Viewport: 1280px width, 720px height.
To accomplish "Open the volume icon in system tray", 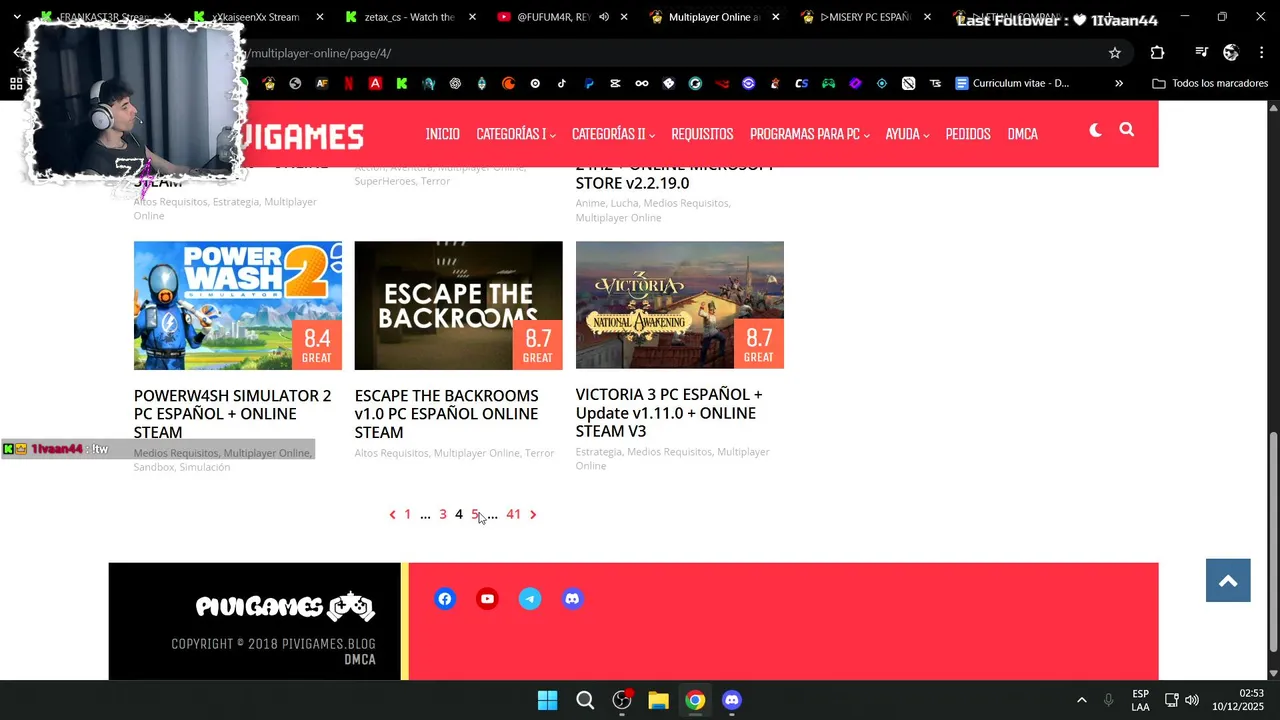I will point(1191,700).
